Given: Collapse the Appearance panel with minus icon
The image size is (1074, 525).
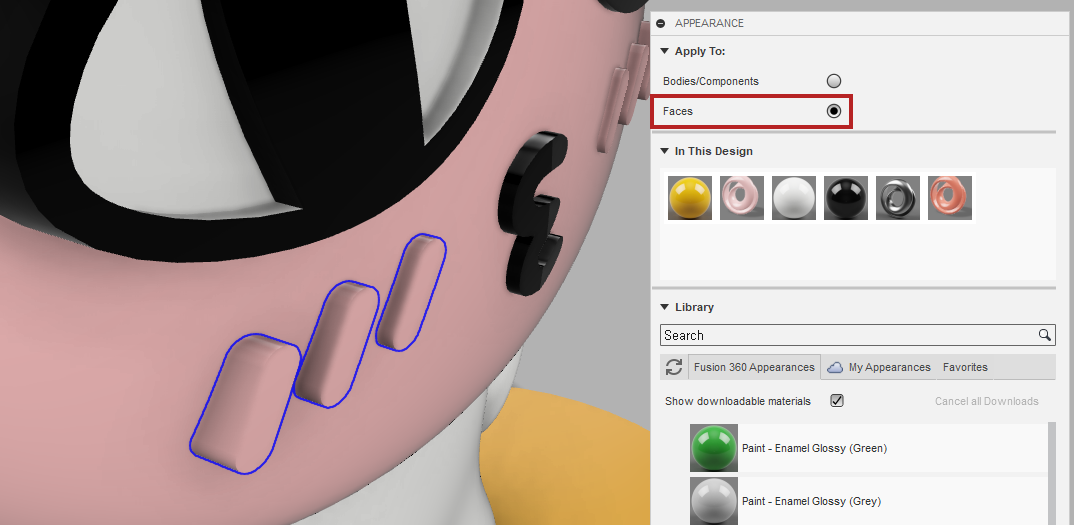Looking at the screenshot, I should coord(660,23).
